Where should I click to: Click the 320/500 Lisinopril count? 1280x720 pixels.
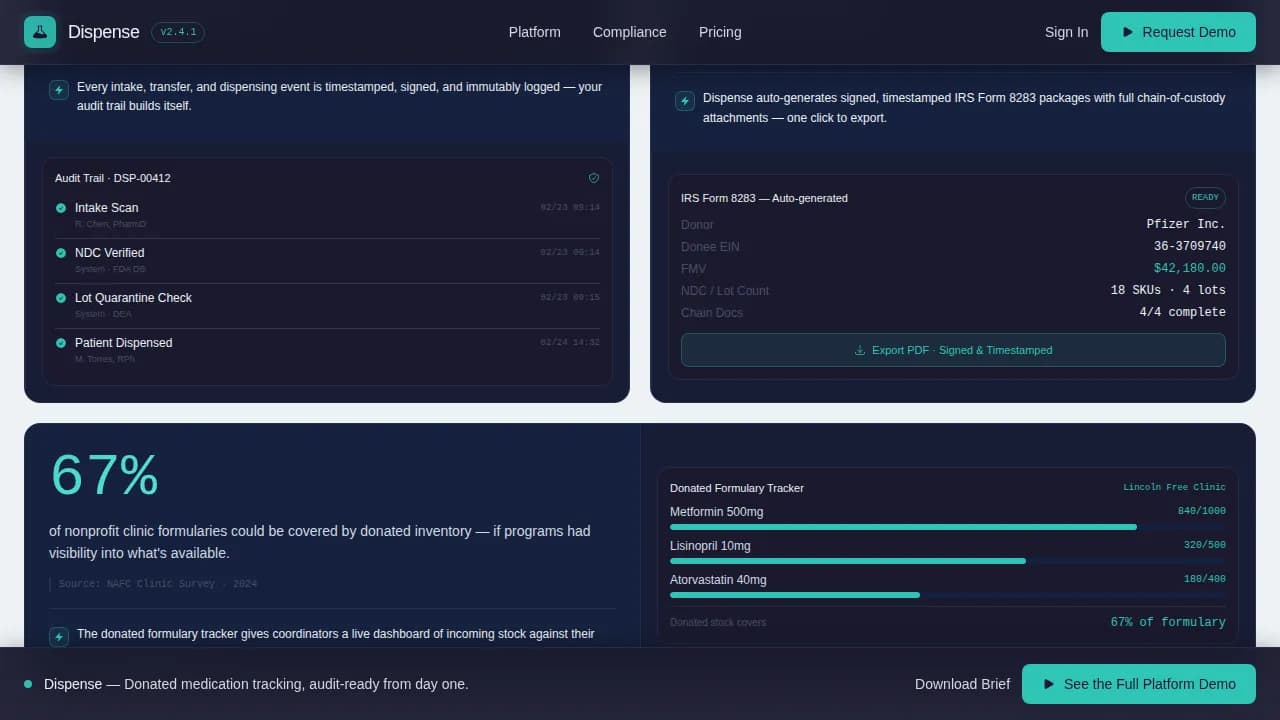(x=1205, y=545)
